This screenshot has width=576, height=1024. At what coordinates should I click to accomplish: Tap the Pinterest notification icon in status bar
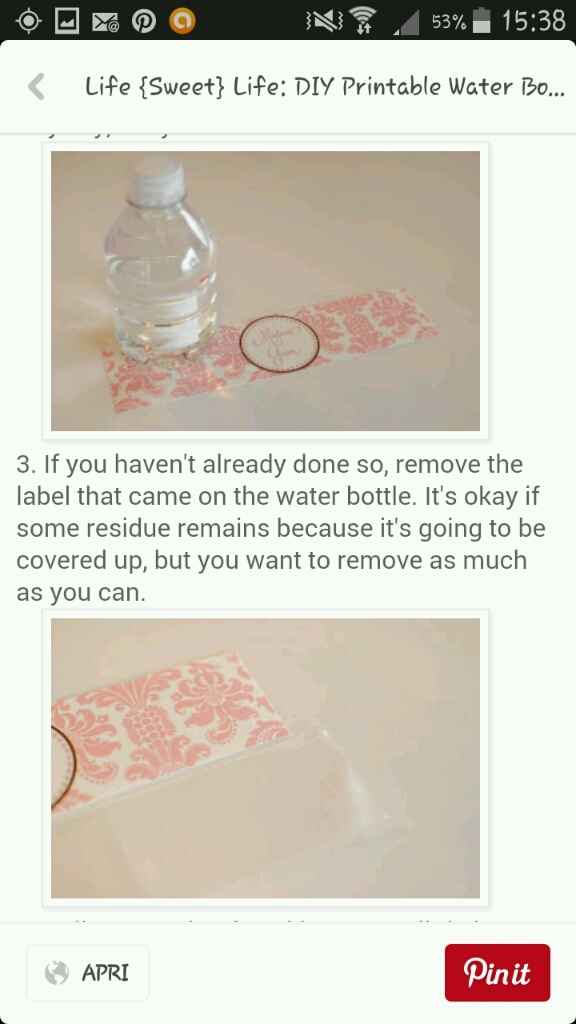143,22
